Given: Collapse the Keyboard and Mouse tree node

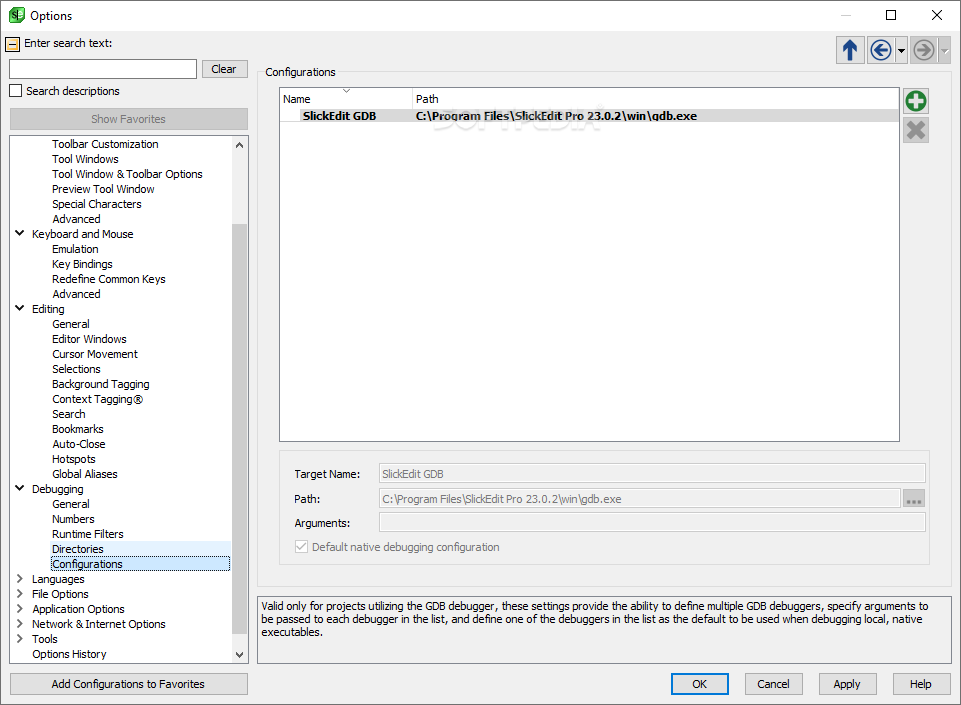Looking at the screenshot, I should 20,234.
